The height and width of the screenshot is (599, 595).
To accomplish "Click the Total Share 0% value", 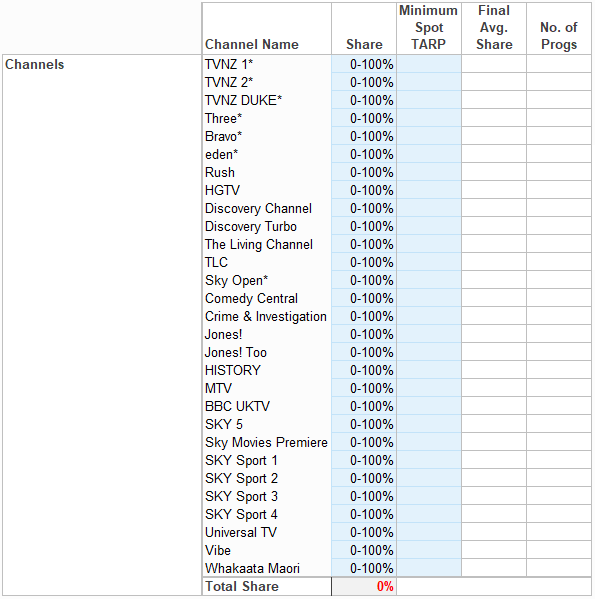I will 364,586.
